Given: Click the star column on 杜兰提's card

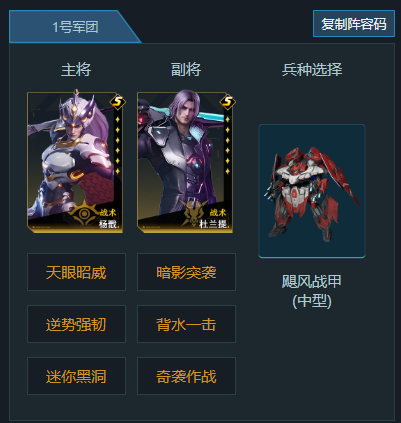Looking at the screenshot, I should pos(227,145).
